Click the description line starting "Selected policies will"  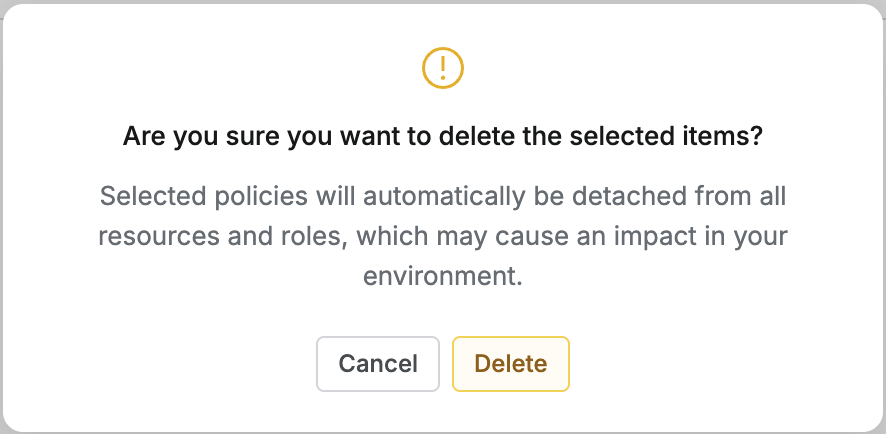443,196
